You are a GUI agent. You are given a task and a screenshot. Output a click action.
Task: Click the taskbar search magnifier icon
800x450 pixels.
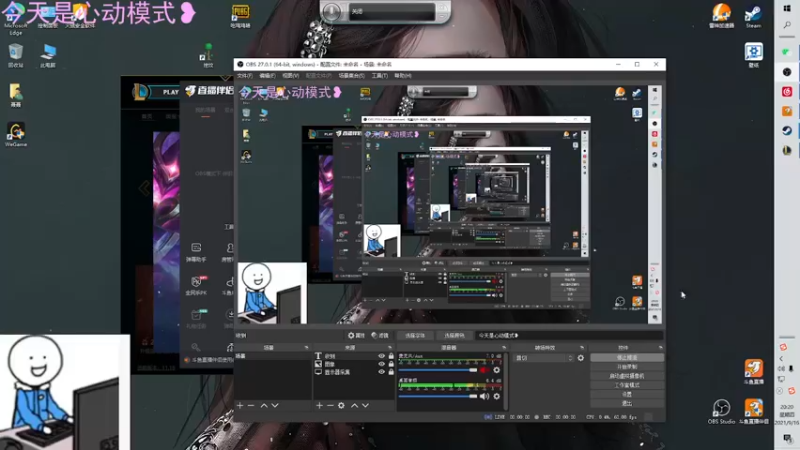(787, 25)
